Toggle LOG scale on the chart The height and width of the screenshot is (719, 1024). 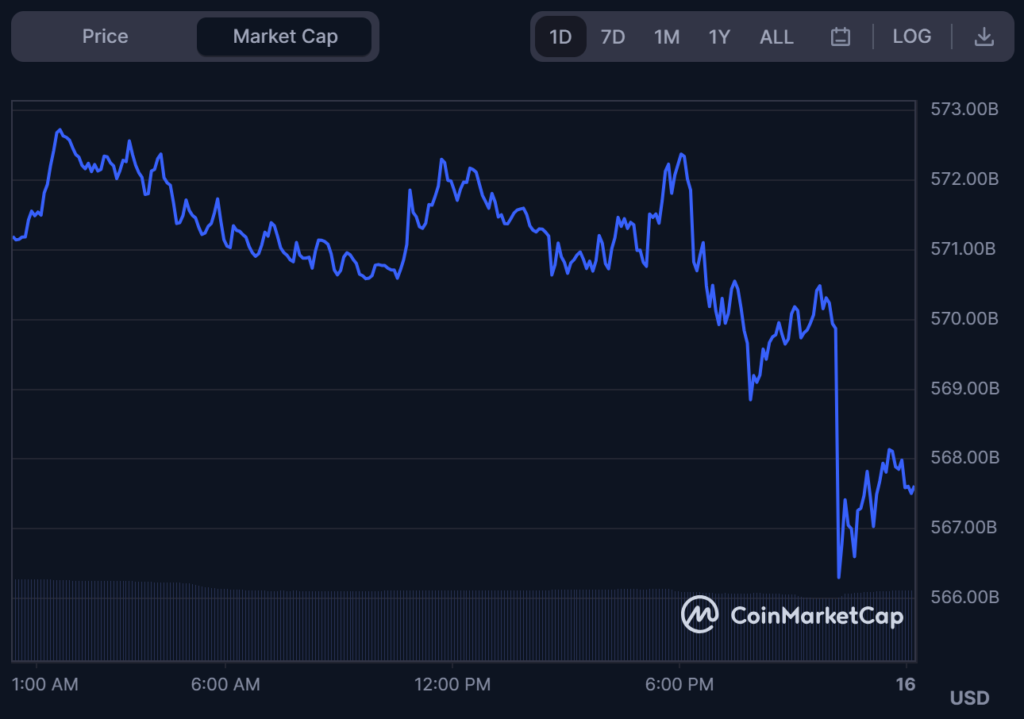click(911, 37)
